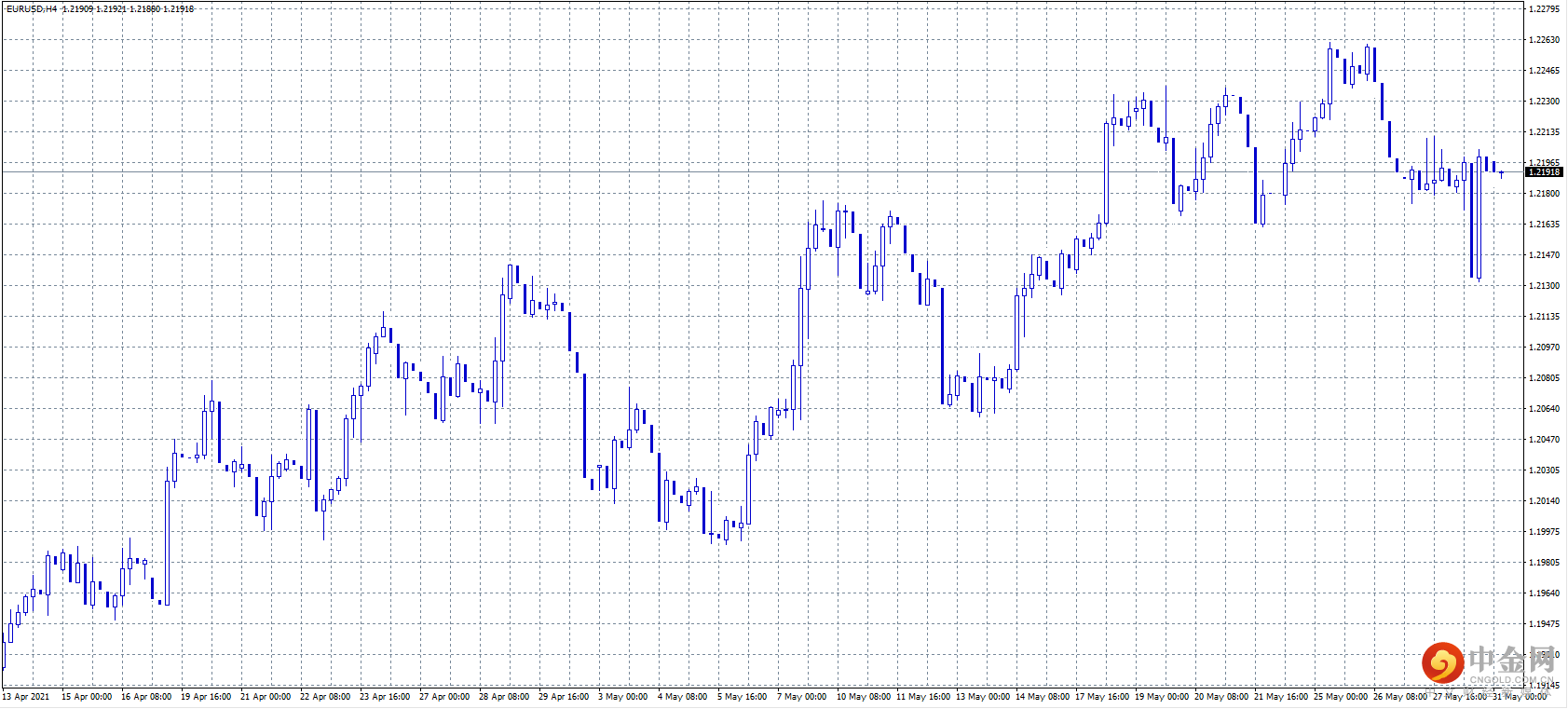1568x709 pixels.
Task: Click the 28 Apr 08:00 time label
Action: click(504, 697)
